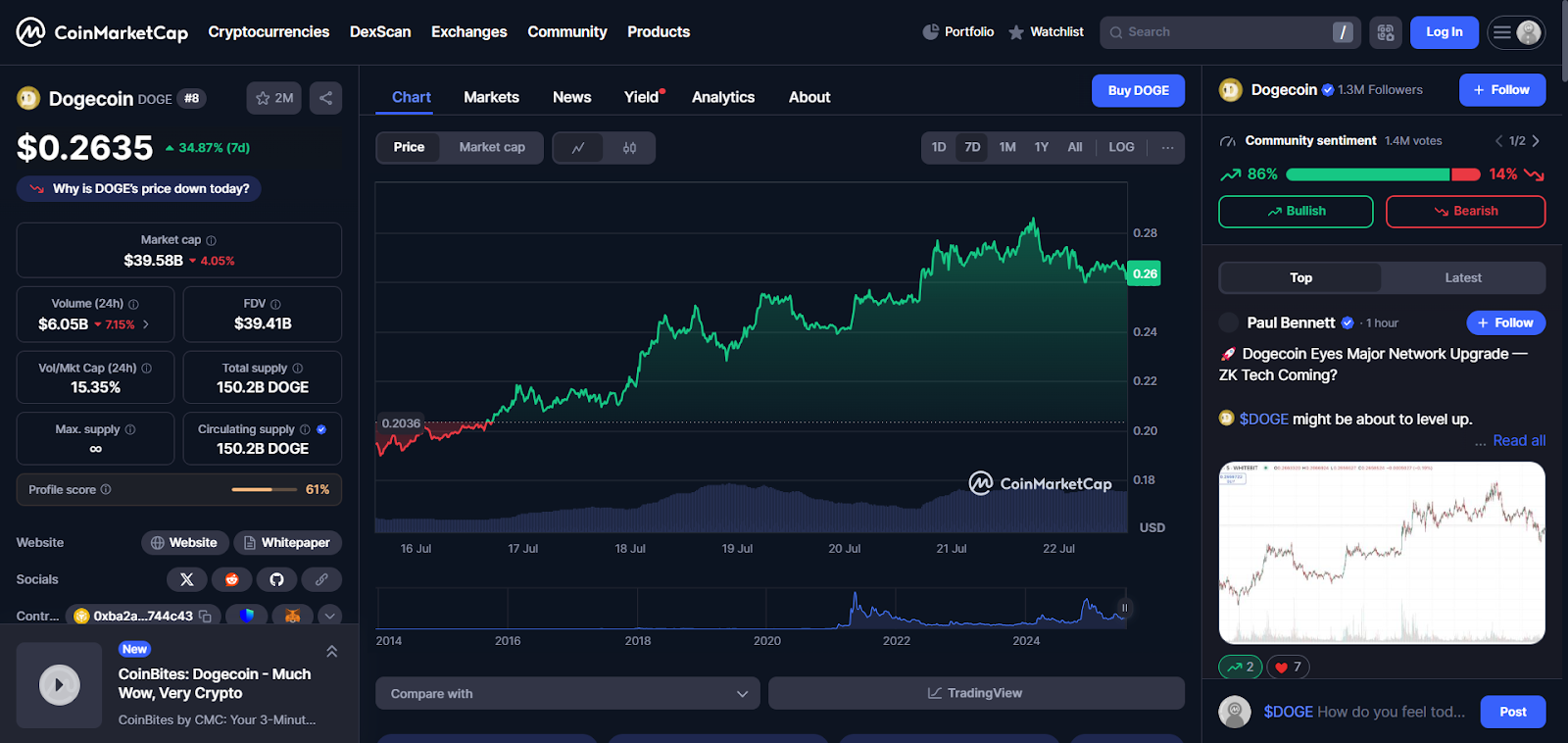Toggle LOG scale on the chart

1121,147
